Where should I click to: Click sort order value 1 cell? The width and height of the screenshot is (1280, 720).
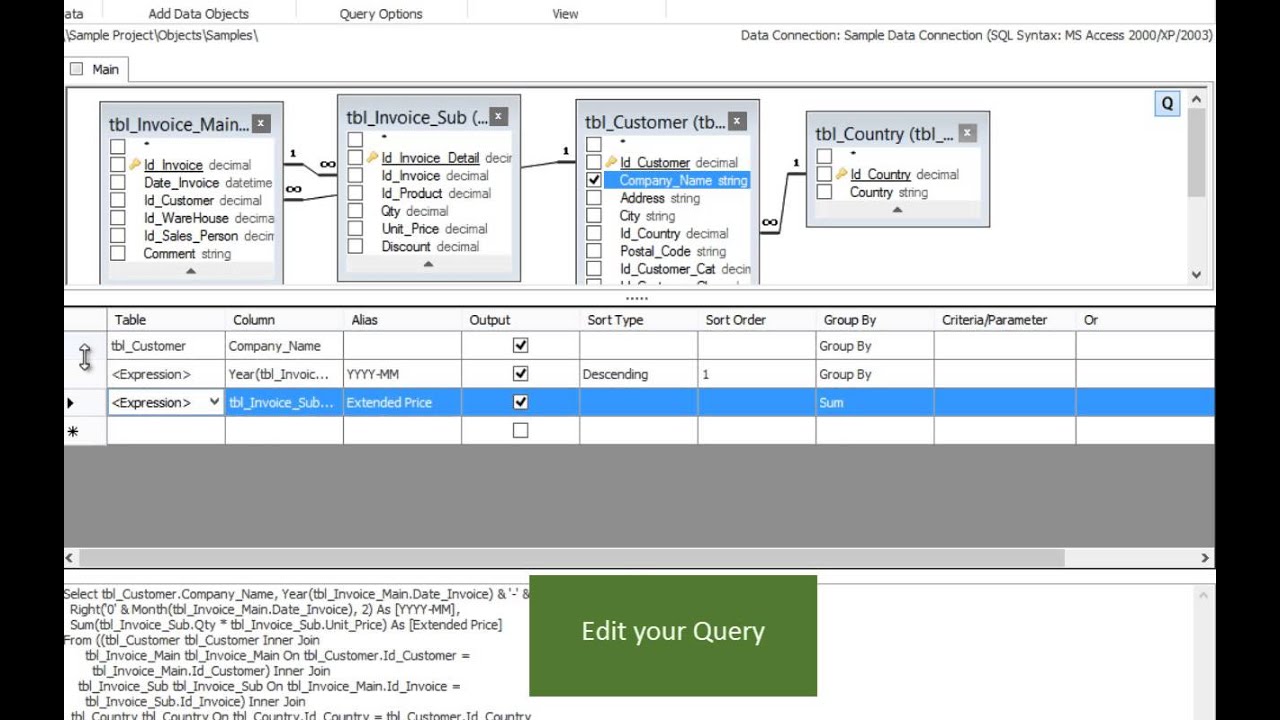pos(757,374)
